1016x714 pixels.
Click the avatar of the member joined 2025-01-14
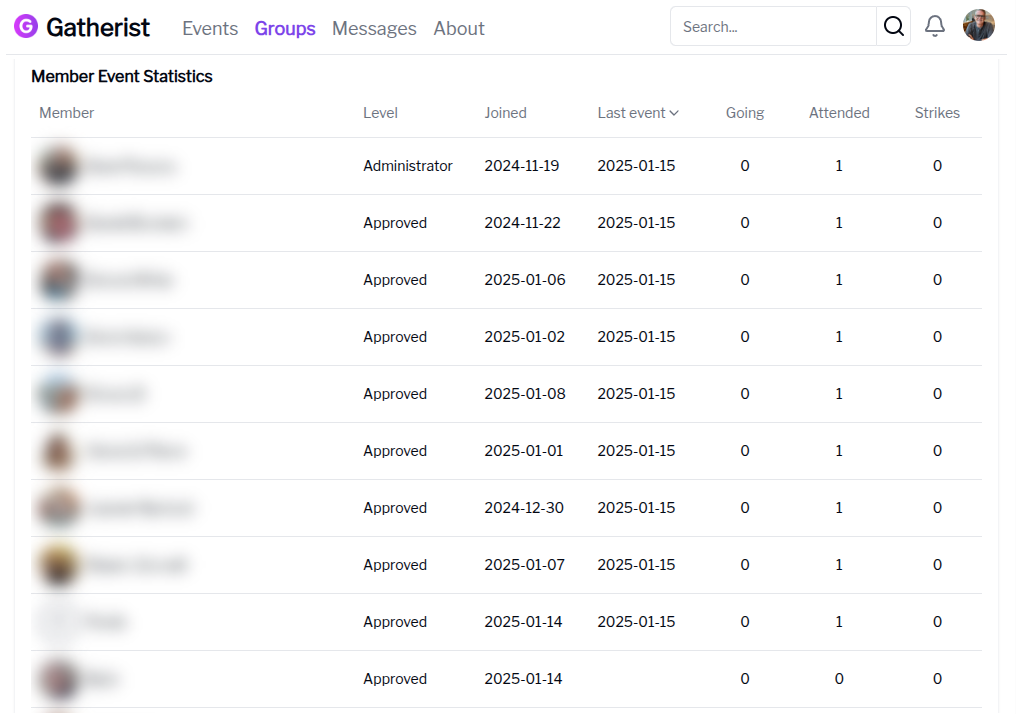[x=58, y=621]
